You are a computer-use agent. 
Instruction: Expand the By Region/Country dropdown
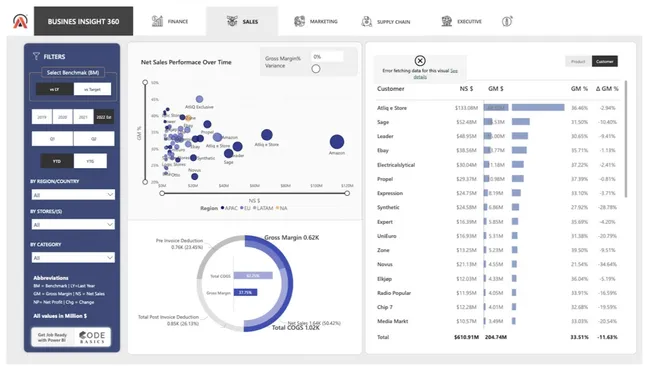(73, 195)
